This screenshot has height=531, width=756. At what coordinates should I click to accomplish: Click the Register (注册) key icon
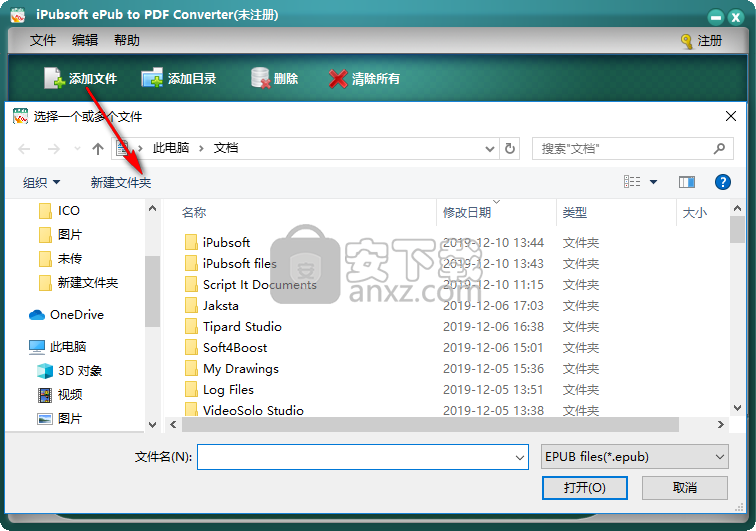[x=687, y=41]
